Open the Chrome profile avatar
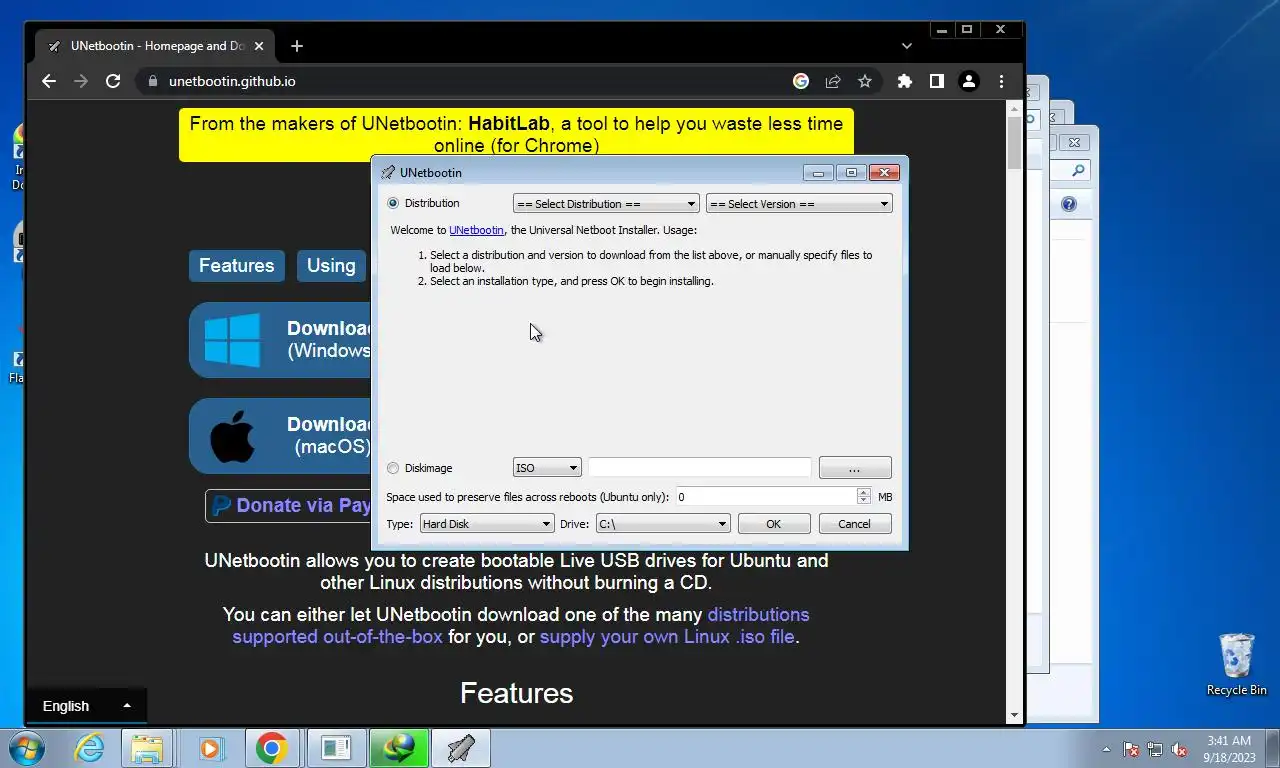 (969, 81)
